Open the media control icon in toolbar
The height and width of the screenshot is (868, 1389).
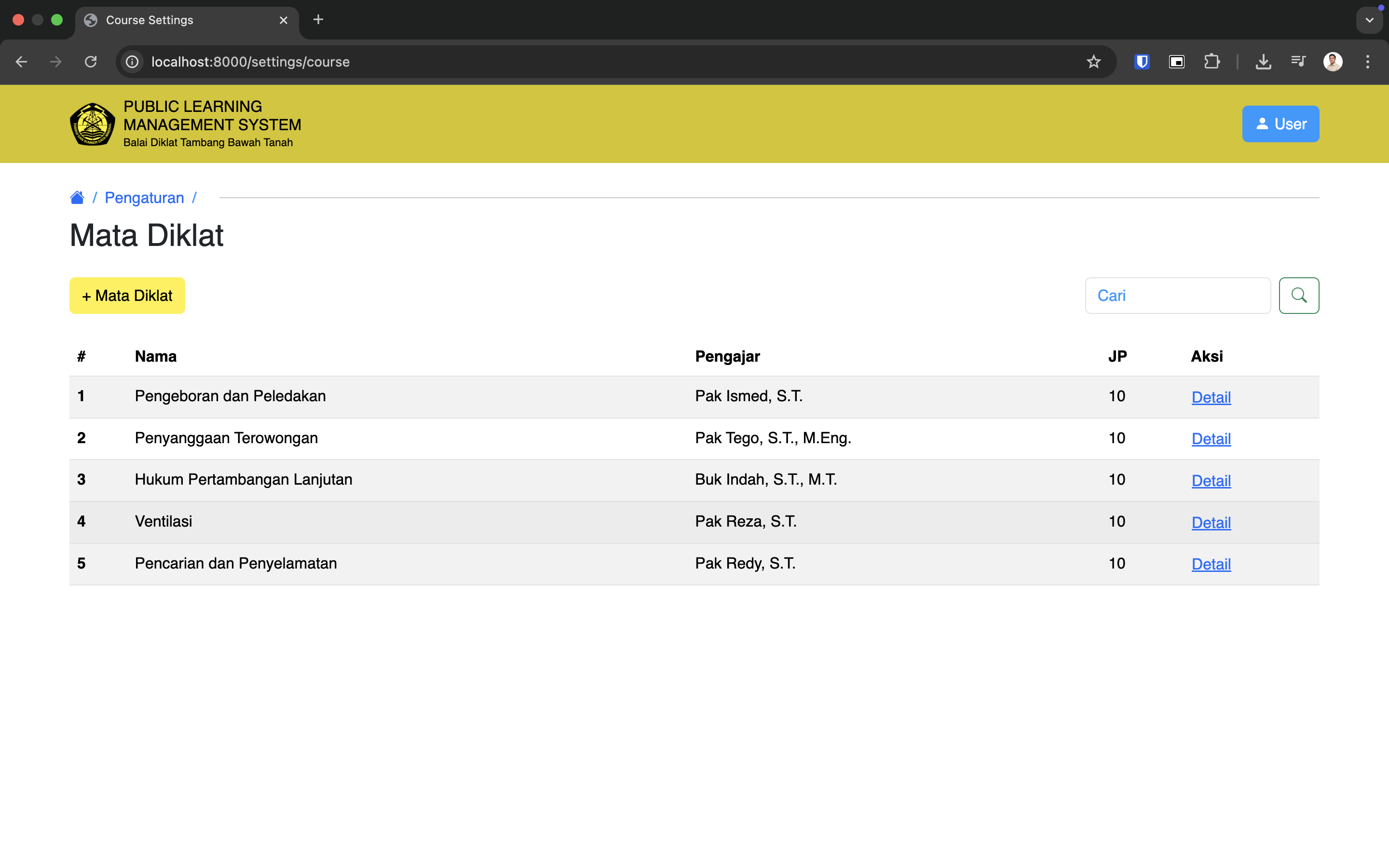tap(1298, 61)
